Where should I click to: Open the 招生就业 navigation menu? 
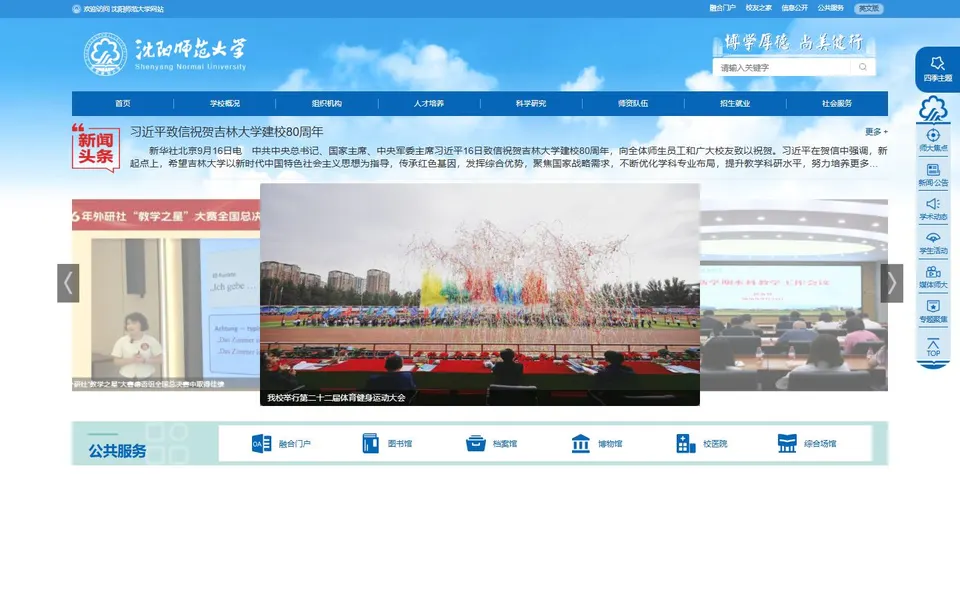735,103
